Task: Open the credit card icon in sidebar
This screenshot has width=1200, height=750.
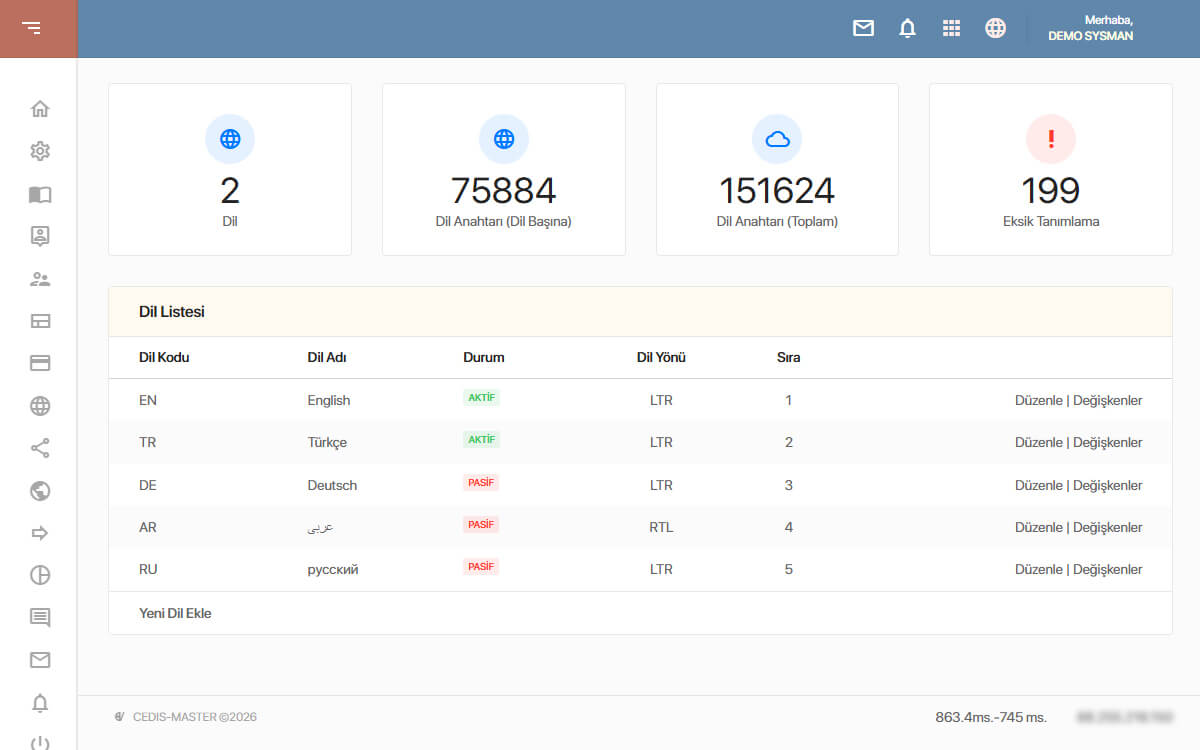Action: tap(40, 363)
